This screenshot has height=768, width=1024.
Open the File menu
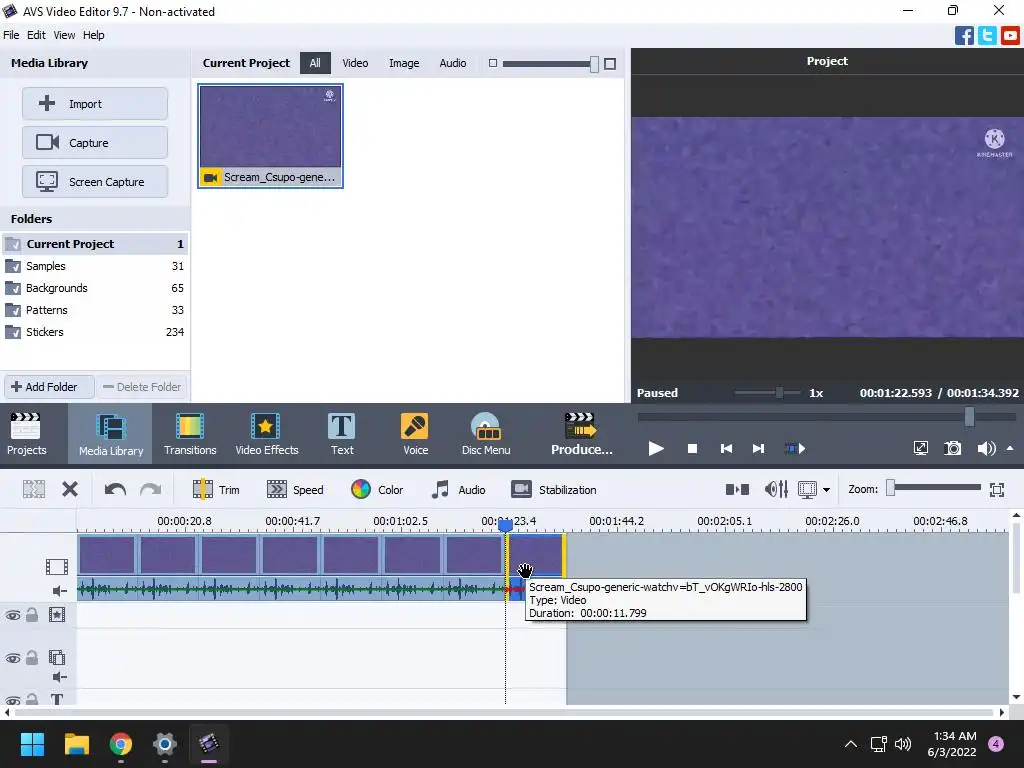(11, 35)
